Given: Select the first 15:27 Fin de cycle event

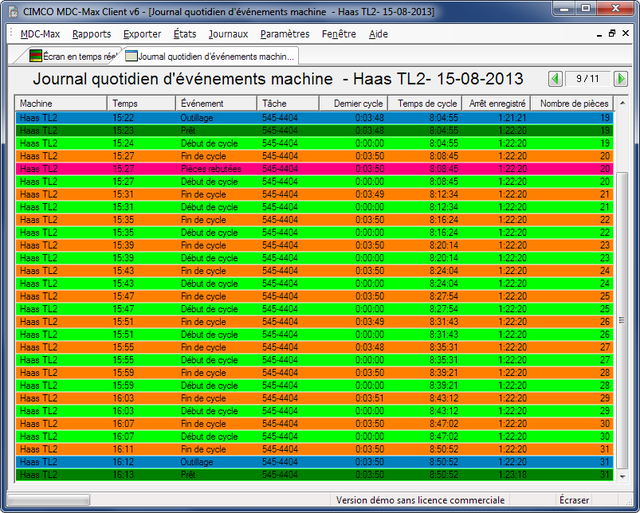Looking at the screenshot, I should [203, 156].
